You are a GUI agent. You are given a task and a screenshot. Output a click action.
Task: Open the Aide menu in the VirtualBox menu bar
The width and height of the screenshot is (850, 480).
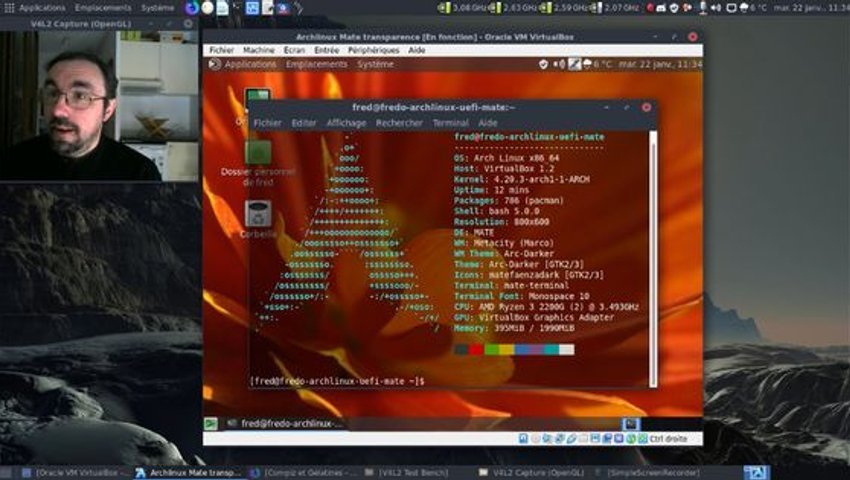pyautogui.click(x=416, y=50)
